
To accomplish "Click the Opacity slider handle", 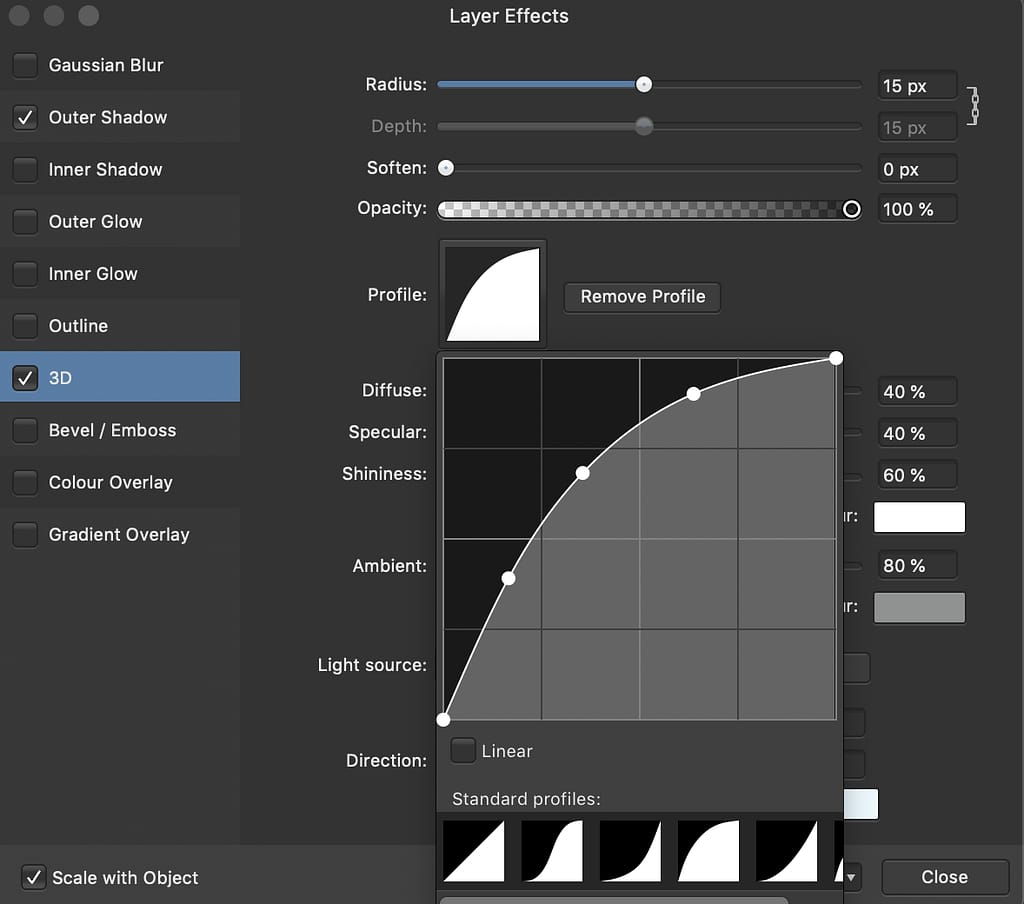I will click(851, 209).
